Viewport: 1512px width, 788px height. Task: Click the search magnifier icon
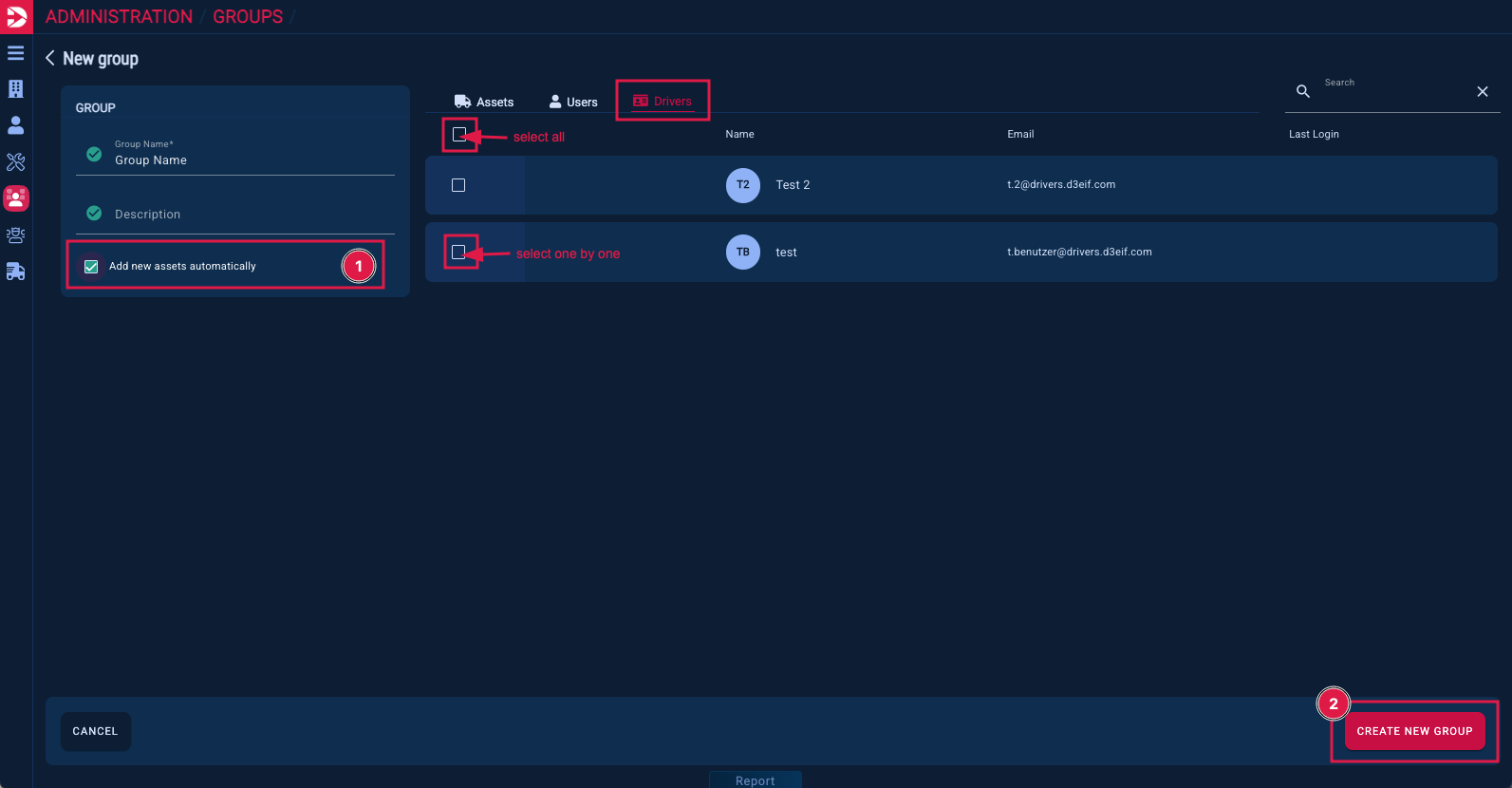pos(1303,91)
